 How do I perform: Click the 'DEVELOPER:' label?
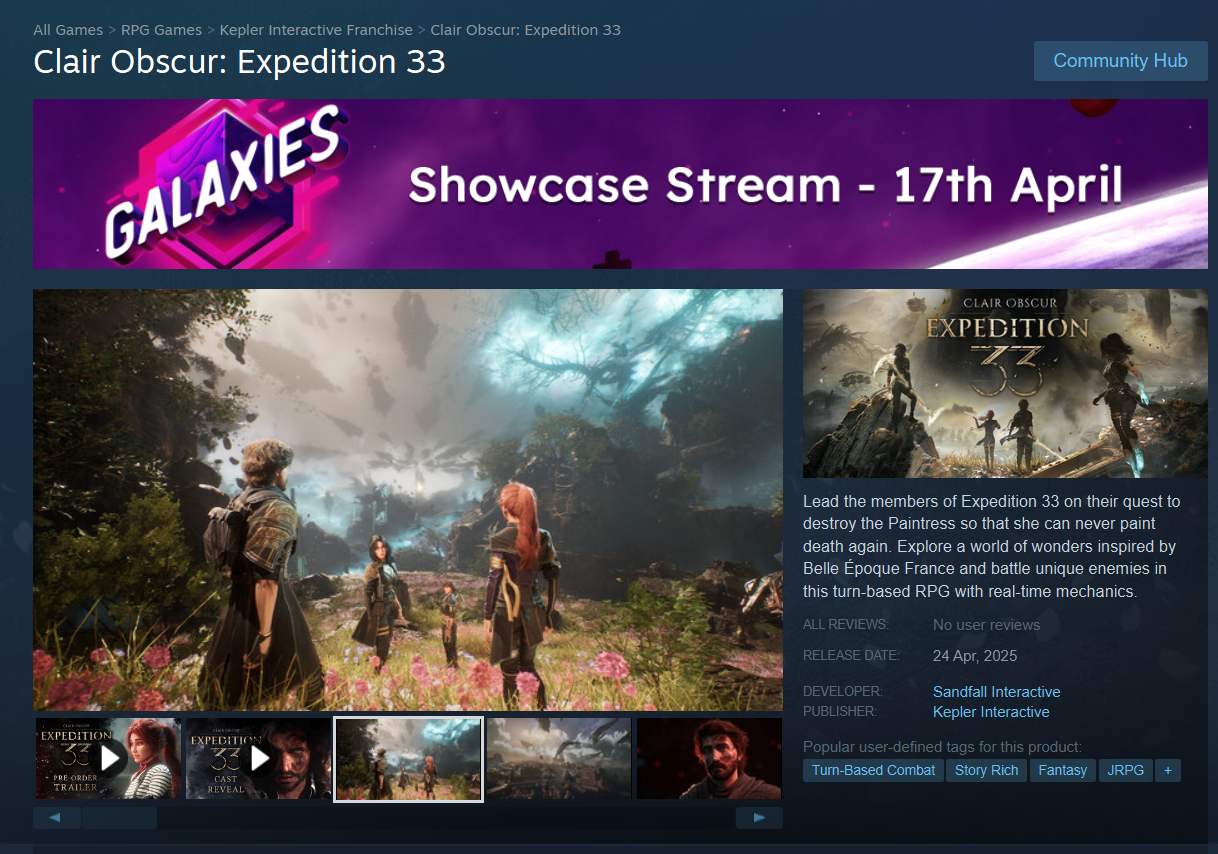click(842, 691)
